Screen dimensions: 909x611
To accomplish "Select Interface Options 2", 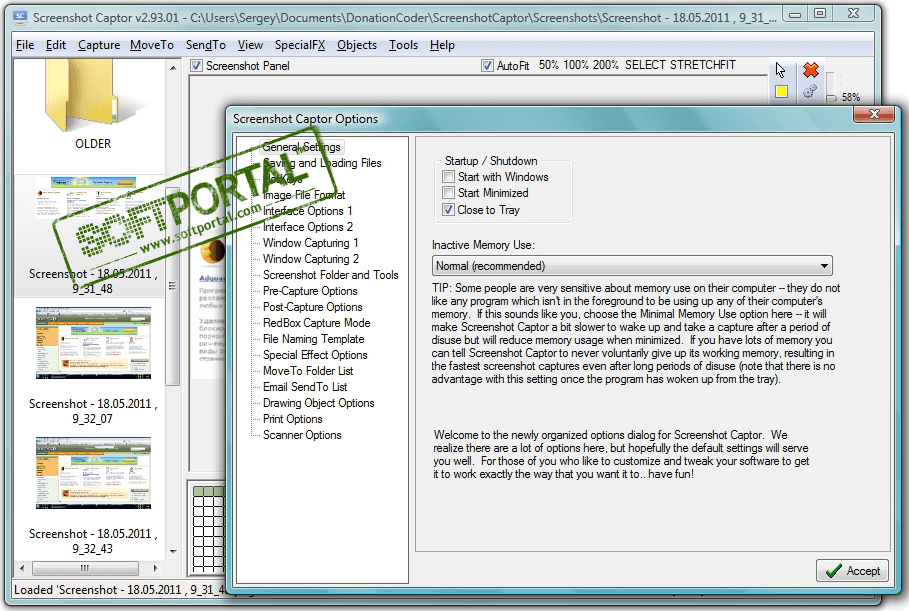I will pos(308,227).
